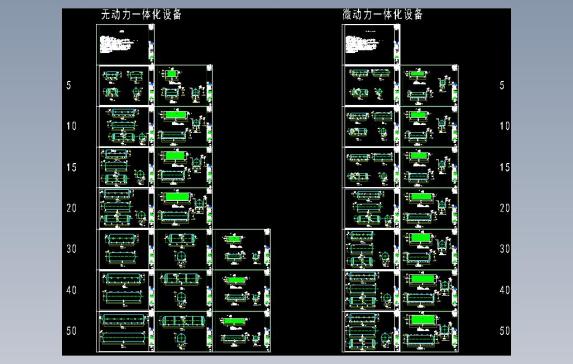
Task: Open third sheet of left row 50, 无动力 group
Action: (242, 332)
